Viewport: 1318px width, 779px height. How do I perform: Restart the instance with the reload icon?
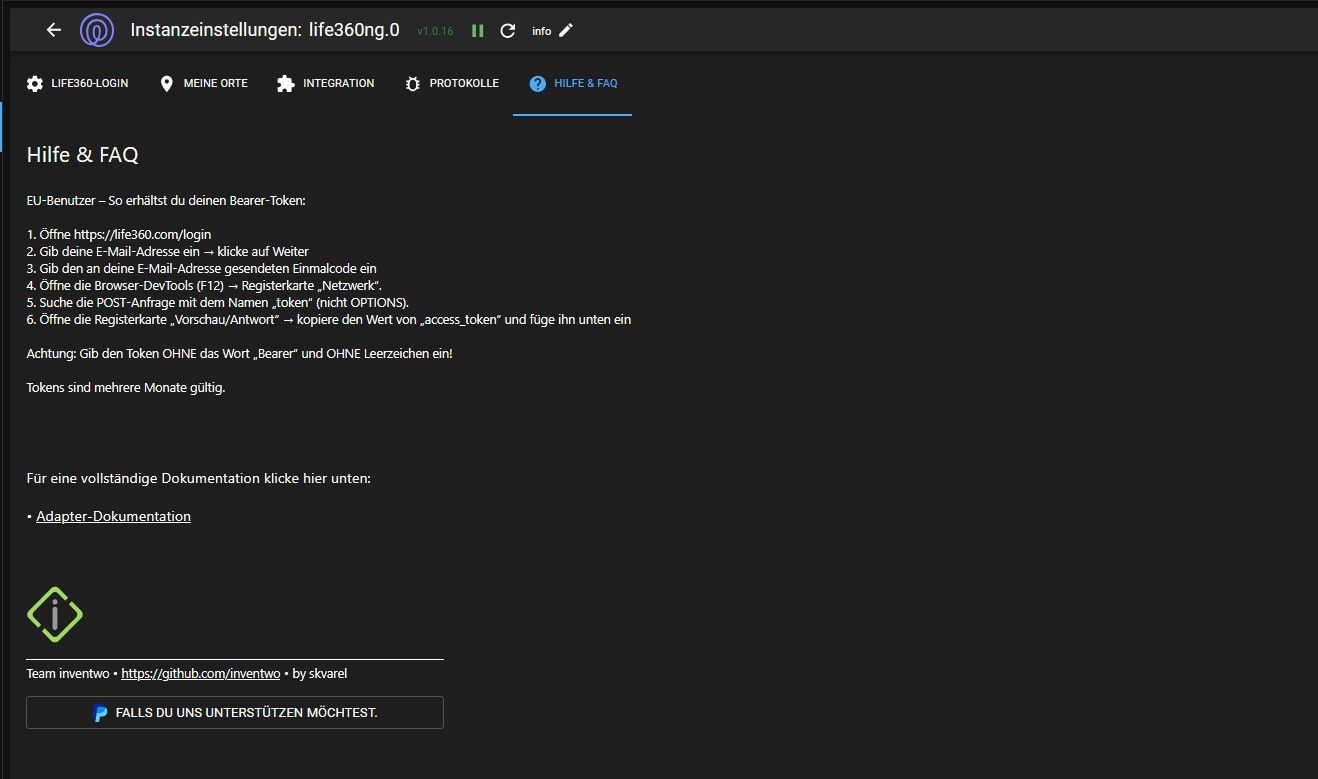[x=508, y=30]
